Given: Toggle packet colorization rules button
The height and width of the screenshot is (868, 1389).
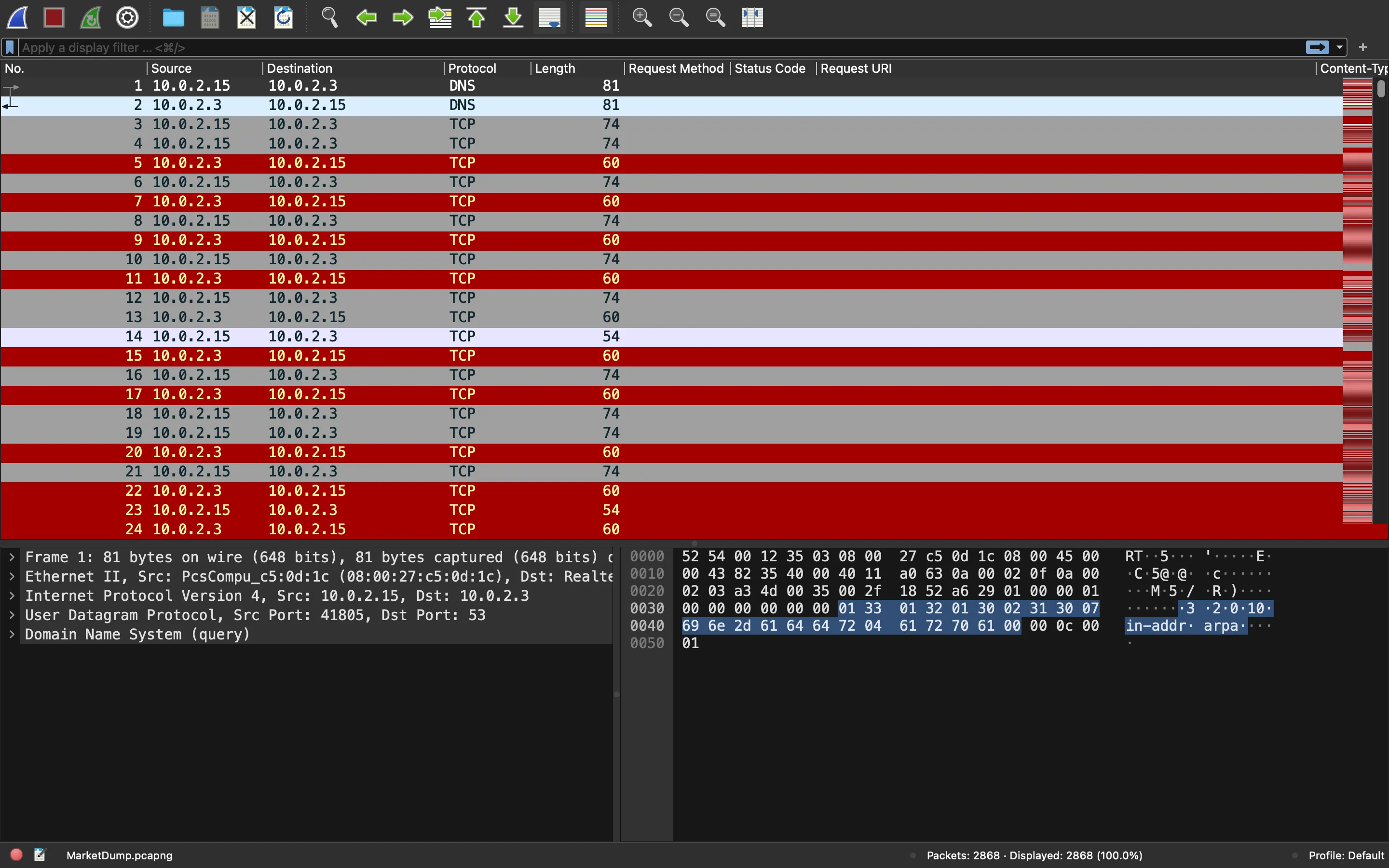Looking at the screenshot, I should click(596, 17).
